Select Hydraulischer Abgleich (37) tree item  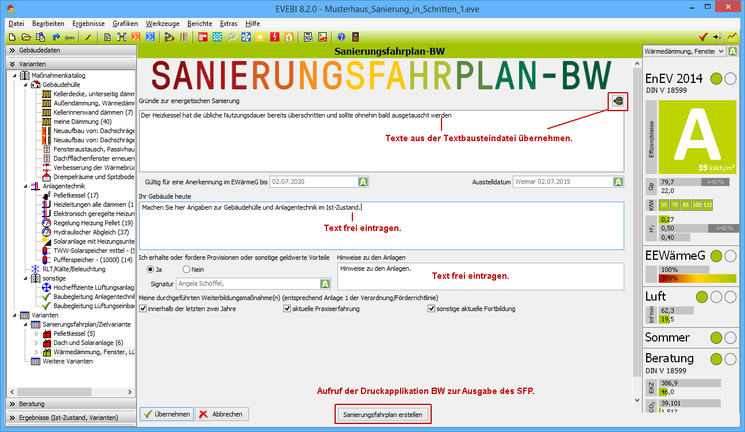(91, 232)
